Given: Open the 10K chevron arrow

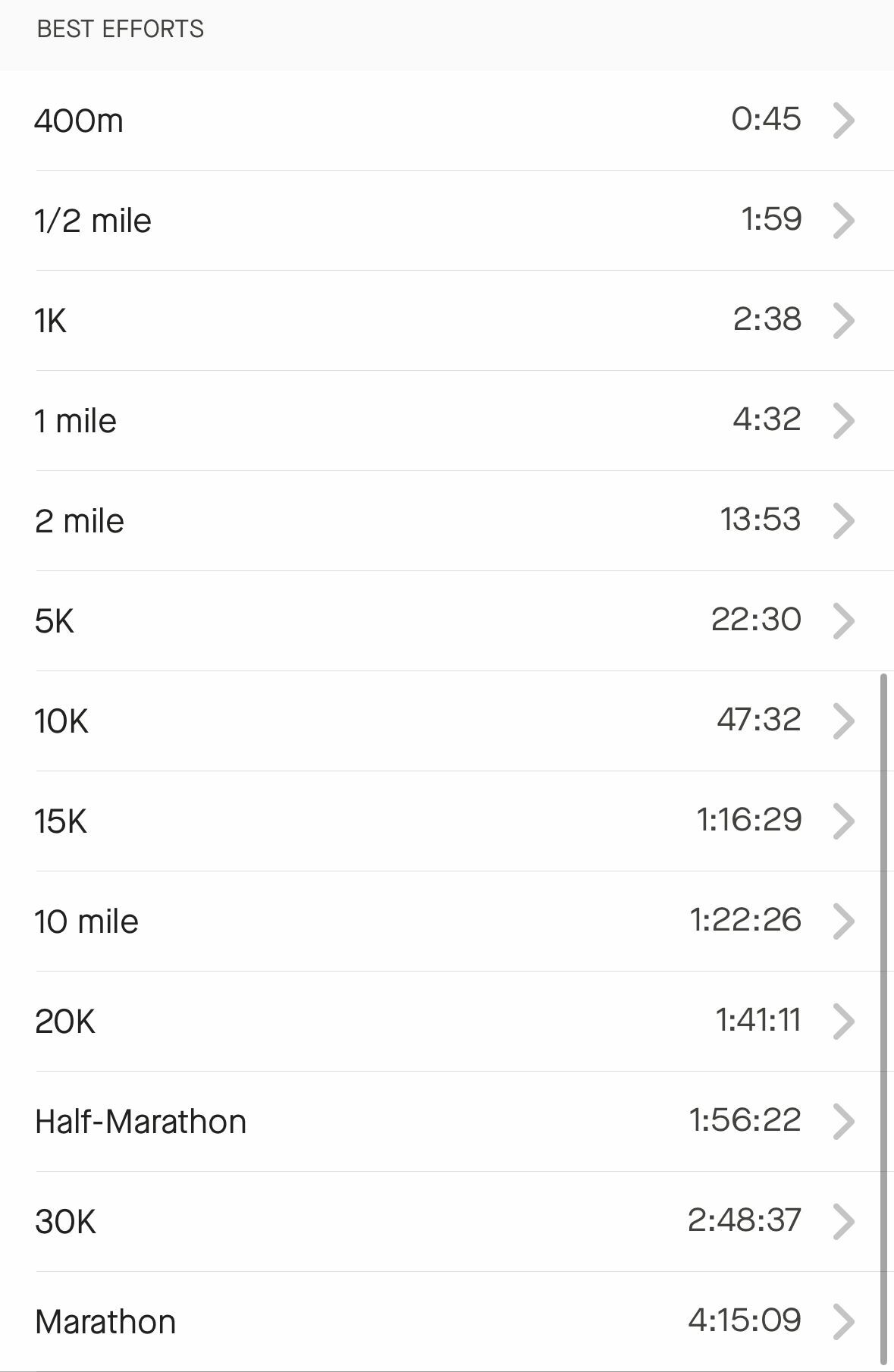Looking at the screenshot, I should coord(844,721).
